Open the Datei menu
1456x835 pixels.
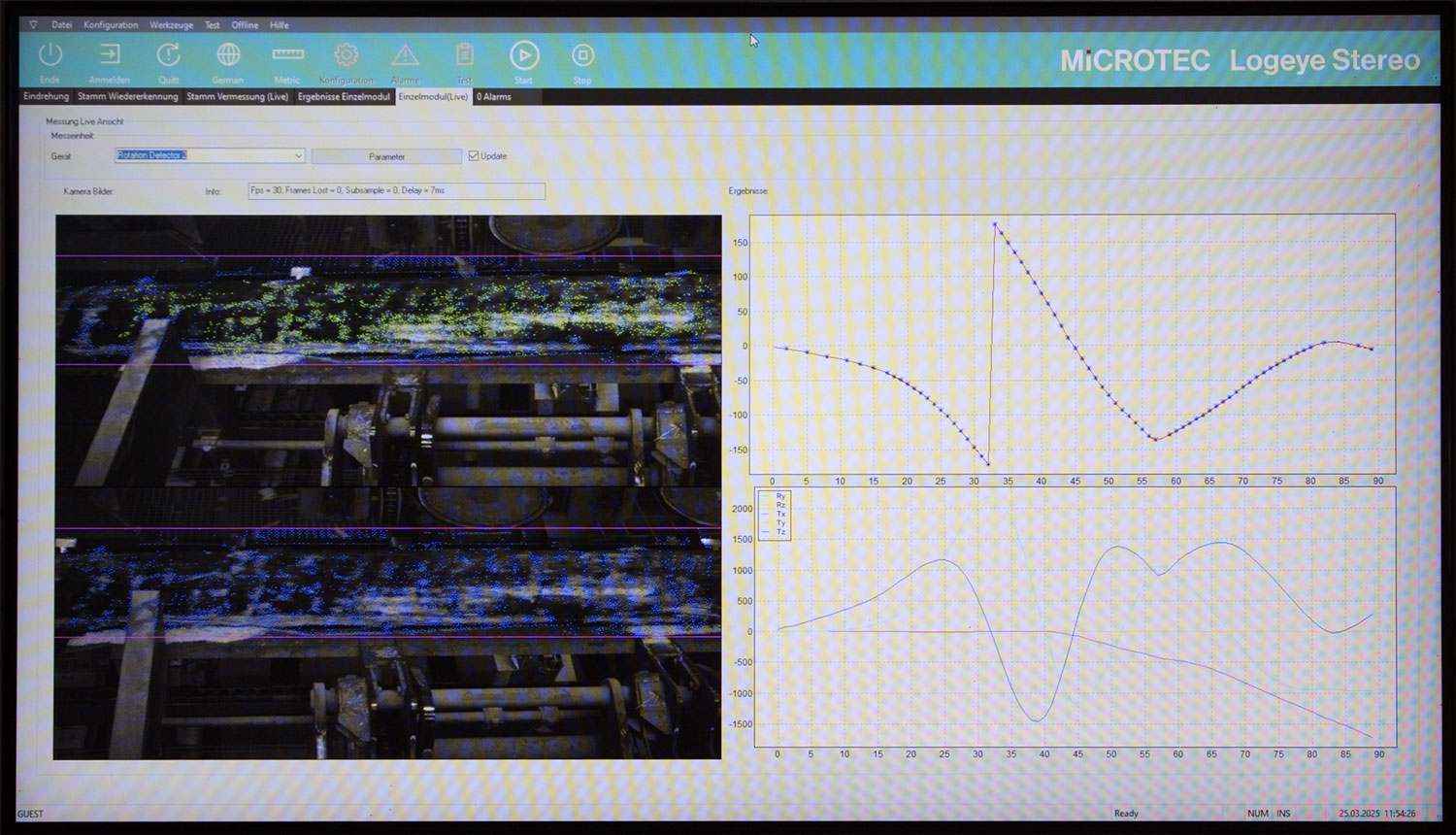pos(61,25)
